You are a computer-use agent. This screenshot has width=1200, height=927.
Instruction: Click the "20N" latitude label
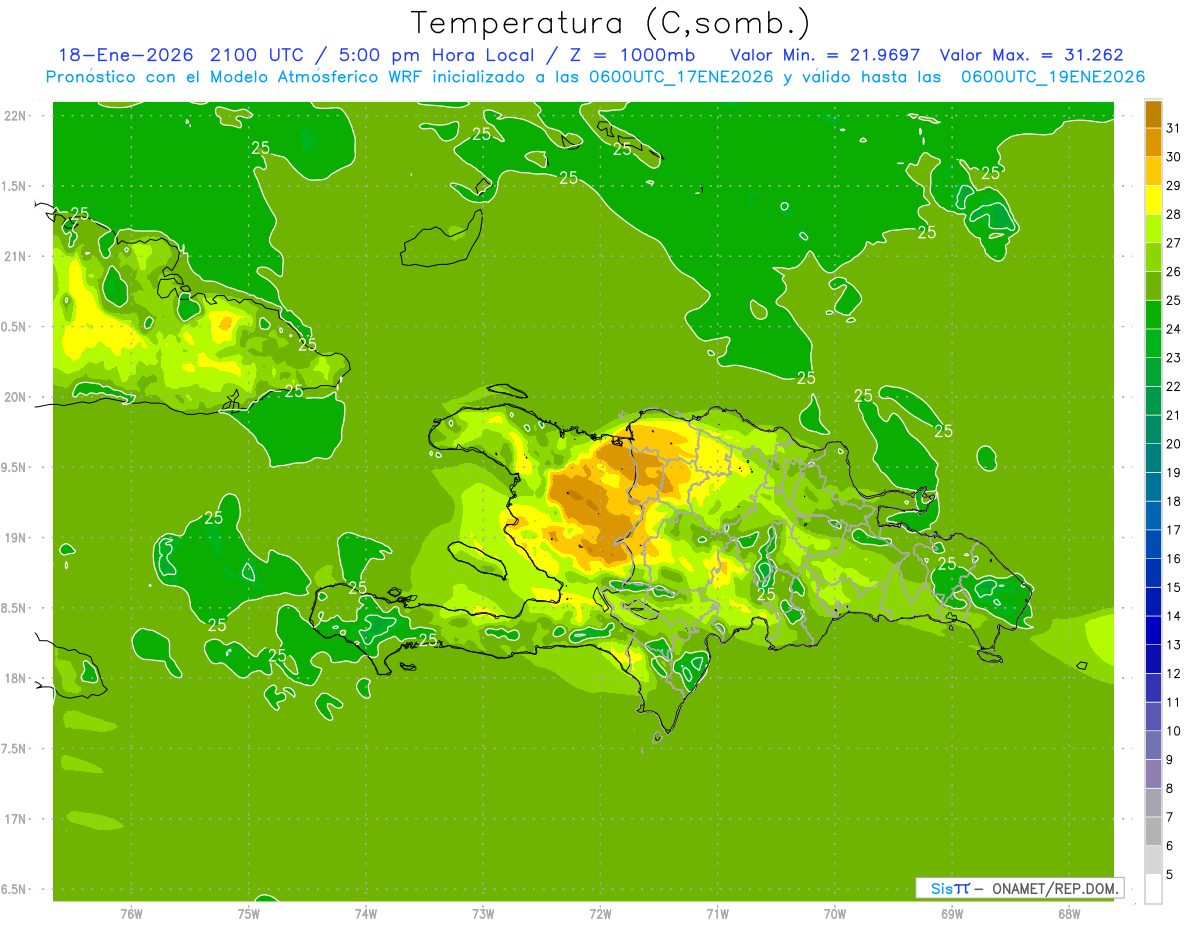click(x=15, y=397)
